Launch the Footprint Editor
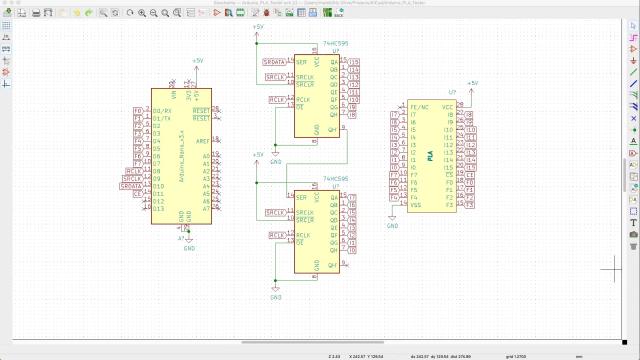Image resolution: width=640 pixels, height=360 pixels. [x=240, y=13]
